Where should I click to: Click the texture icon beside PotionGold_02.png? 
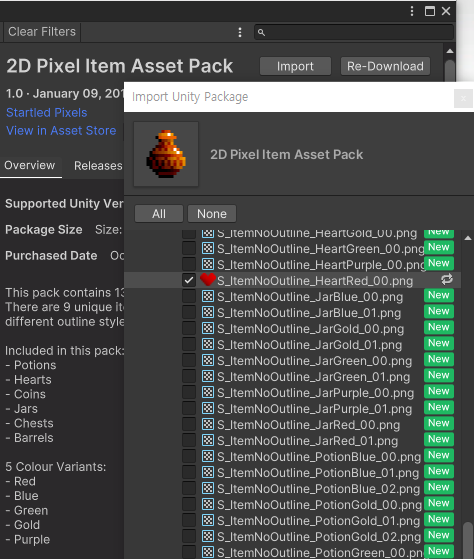pos(208,536)
